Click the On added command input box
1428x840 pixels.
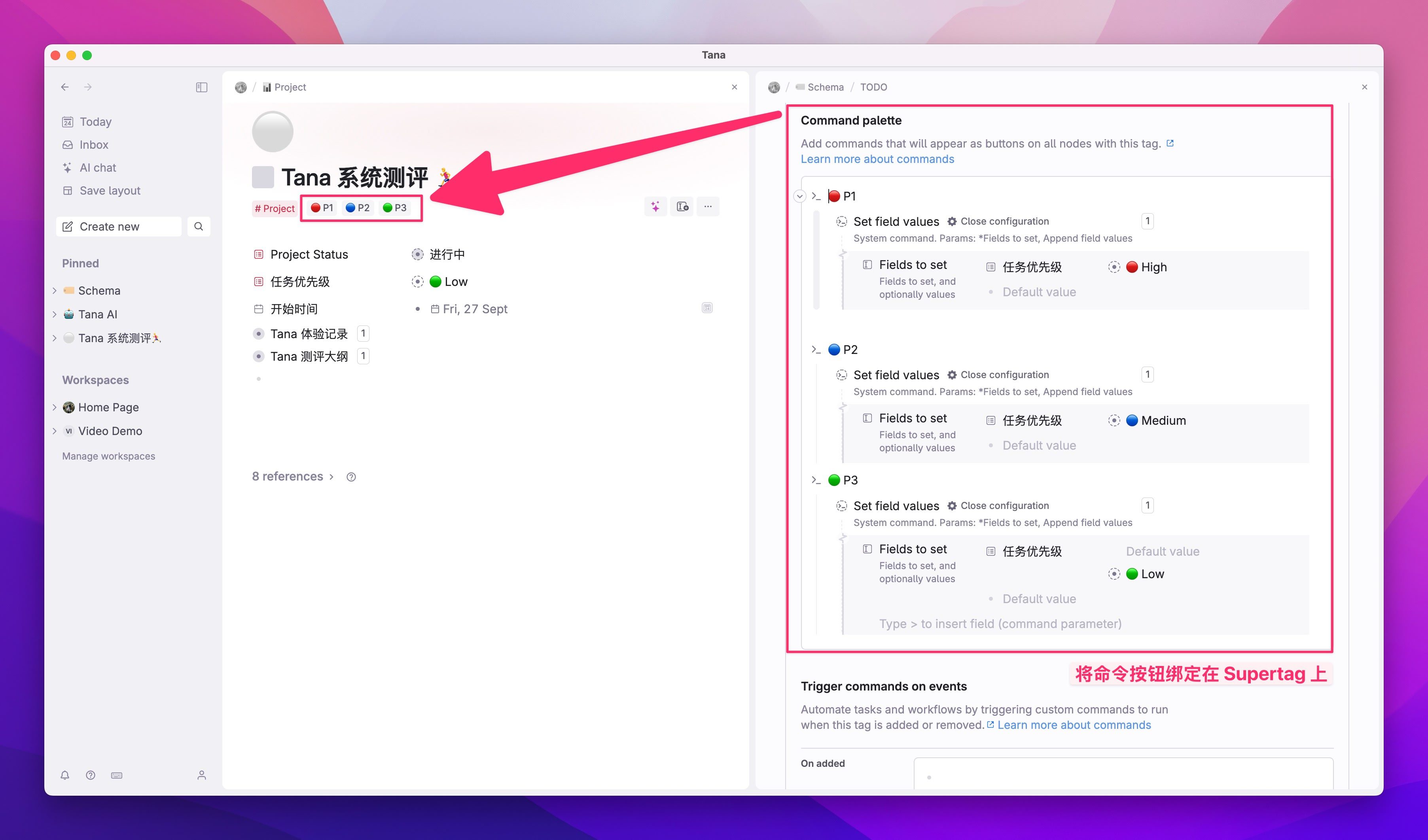click(x=1123, y=773)
